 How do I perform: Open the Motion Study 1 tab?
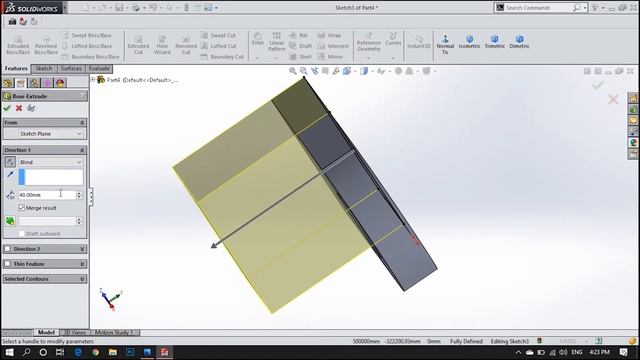click(113, 333)
